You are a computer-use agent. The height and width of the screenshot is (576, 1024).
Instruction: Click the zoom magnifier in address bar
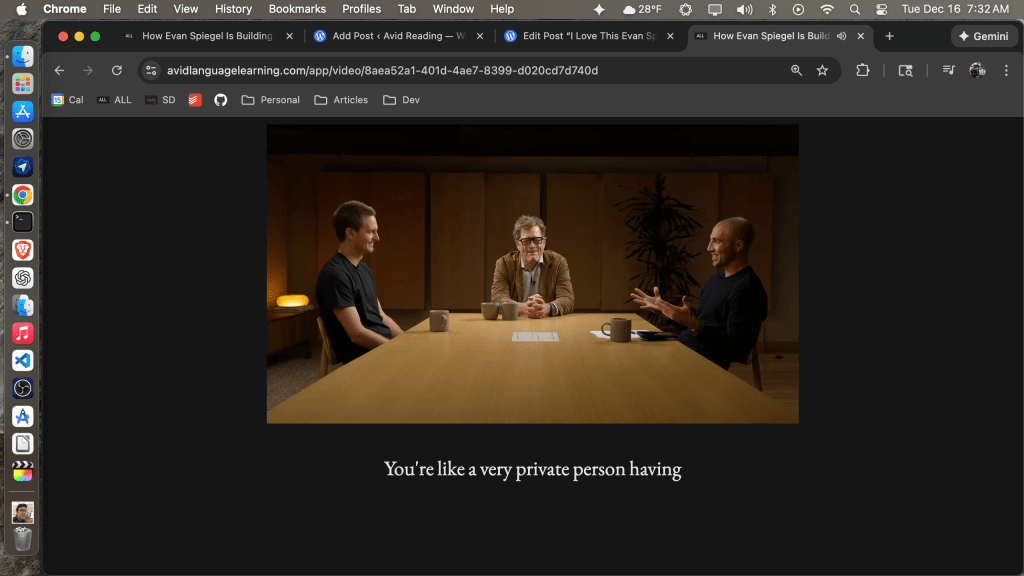[x=796, y=71]
